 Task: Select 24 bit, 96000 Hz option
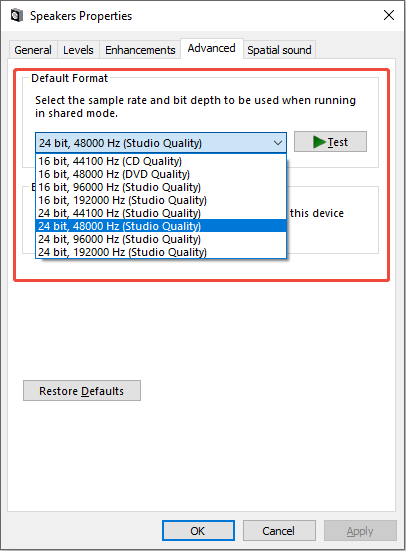(x=161, y=239)
